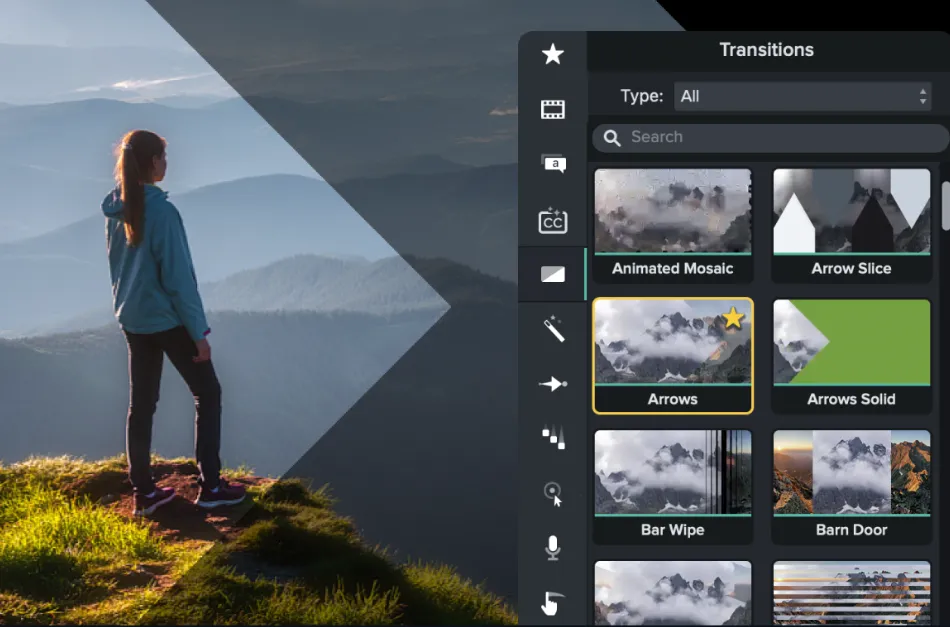The height and width of the screenshot is (627, 950).
Task: Open the Gesture Effects hand icon
Action: 552,603
